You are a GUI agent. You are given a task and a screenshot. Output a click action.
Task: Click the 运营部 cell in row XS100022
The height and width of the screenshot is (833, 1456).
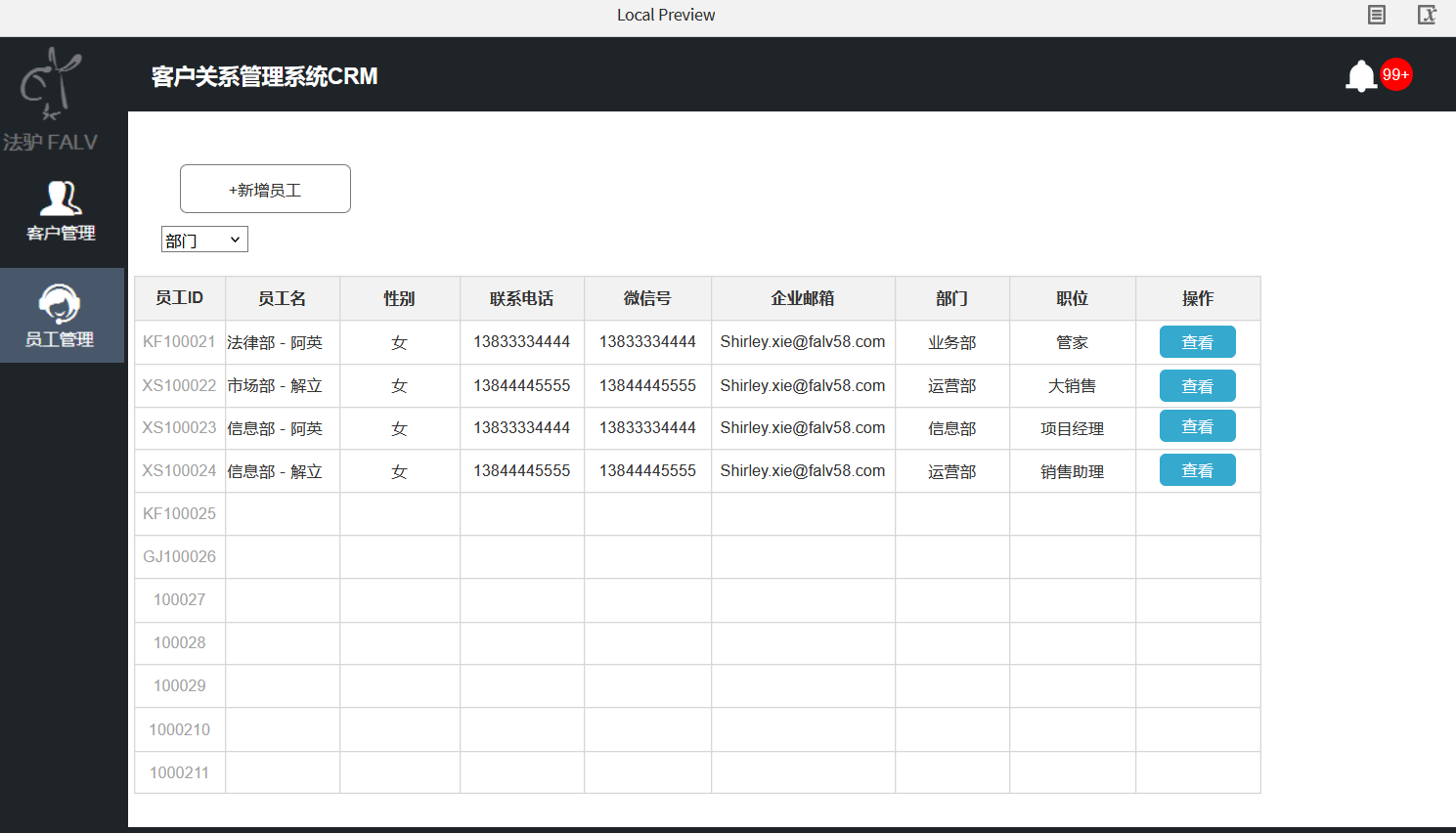(x=952, y=385)
